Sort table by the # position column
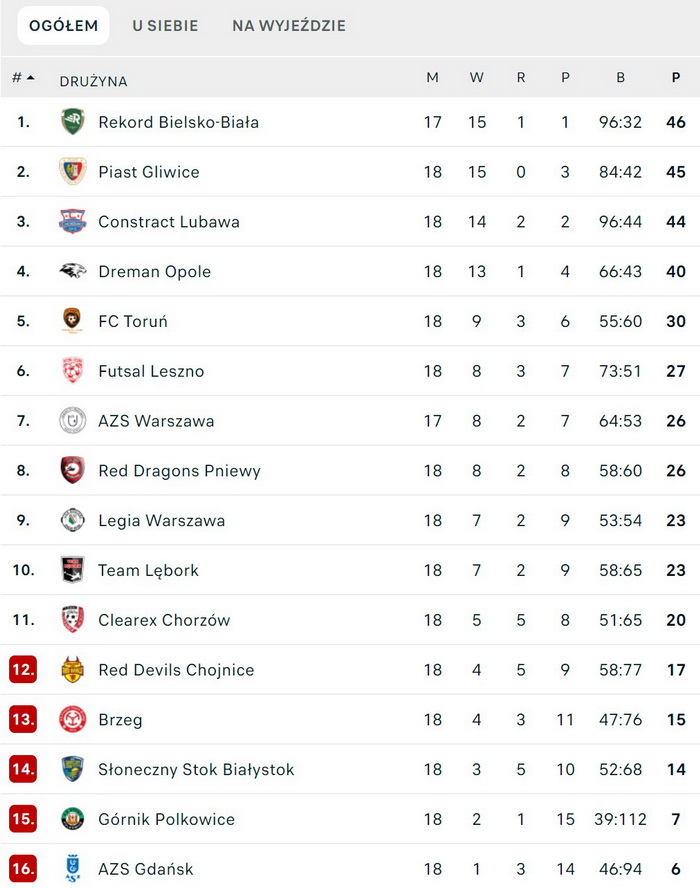700x888 pixels. (23, 78)
